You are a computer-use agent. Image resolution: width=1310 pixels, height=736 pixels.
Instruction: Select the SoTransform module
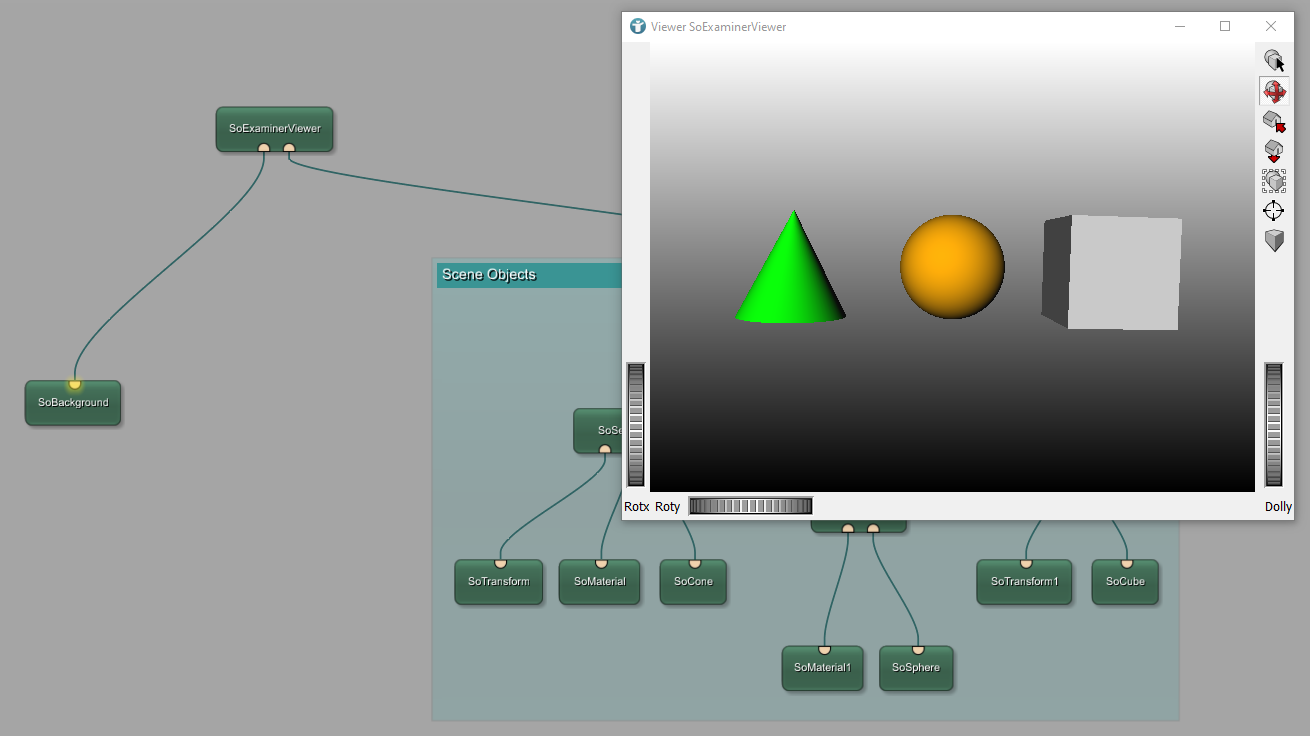click(498, 582)
